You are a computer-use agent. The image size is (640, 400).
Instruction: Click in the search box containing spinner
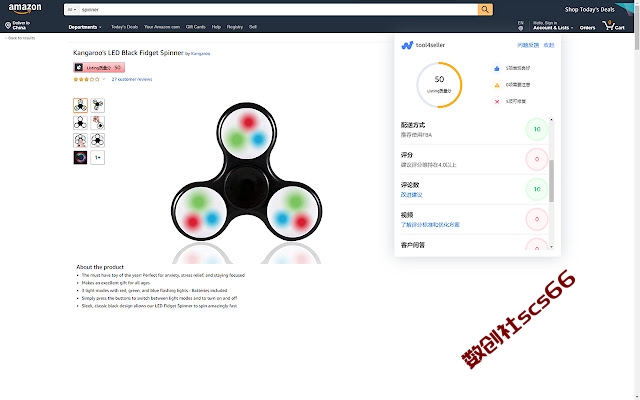(278, 9)
